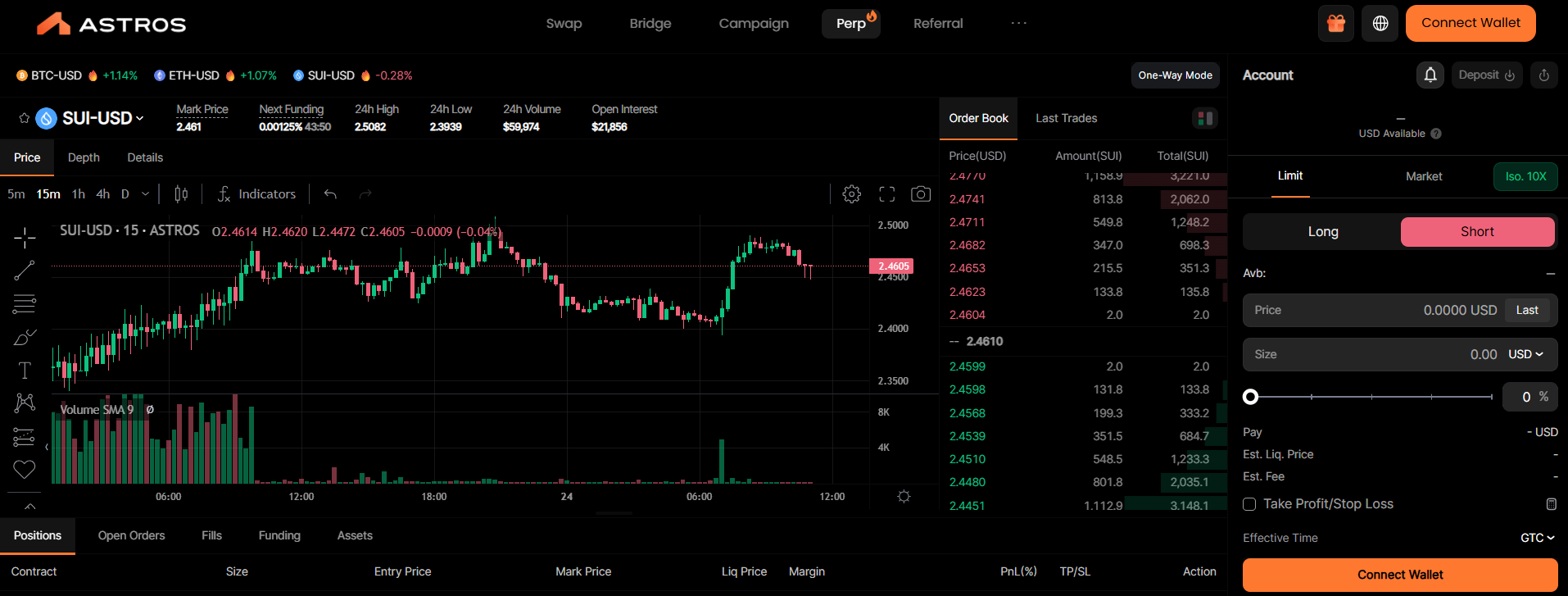Favorite SUI-USD with the star icon
Screen dimensions: 1568x596
click(x=25, y=118)
